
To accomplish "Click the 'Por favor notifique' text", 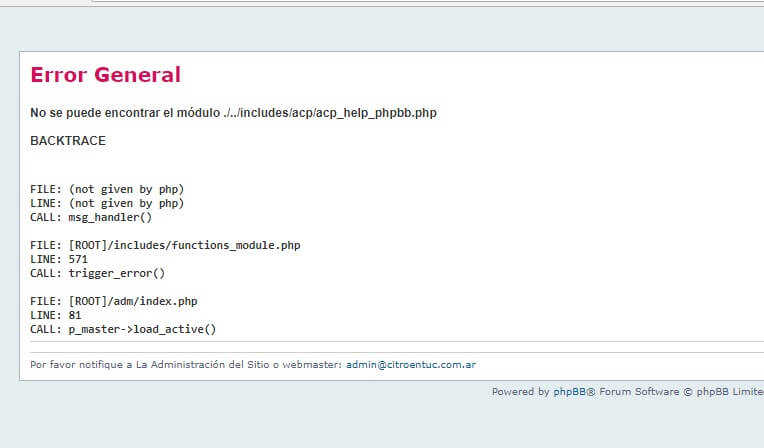I will tap(75, 365).
